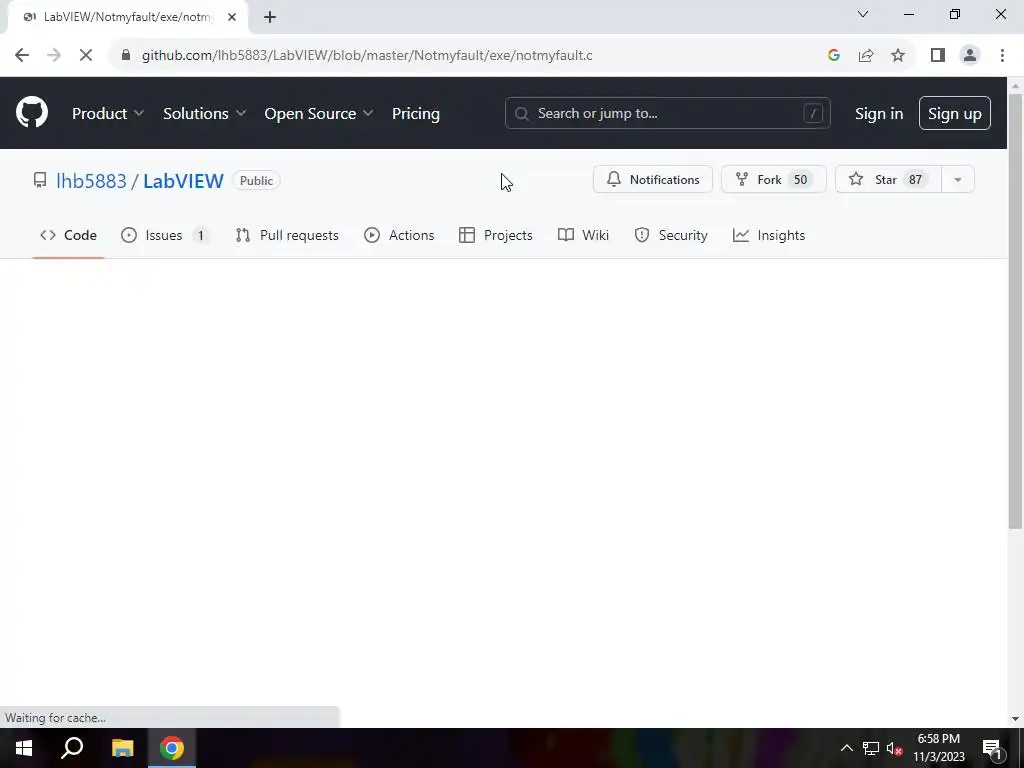Show hidden system tray icons
Image resolution: width=1024 pixels, height=768 pixels.
846,748
